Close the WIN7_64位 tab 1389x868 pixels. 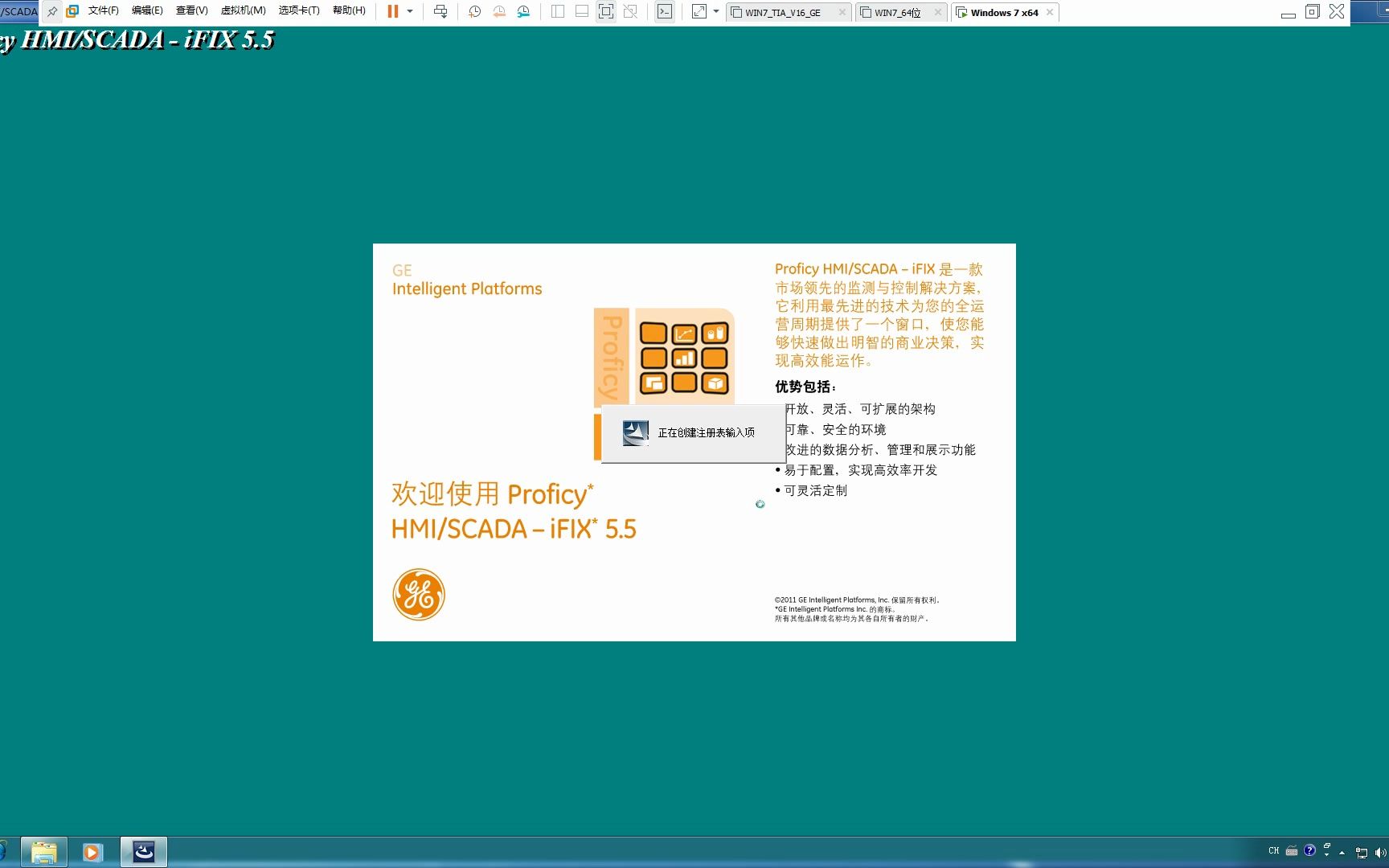[937, 12]
